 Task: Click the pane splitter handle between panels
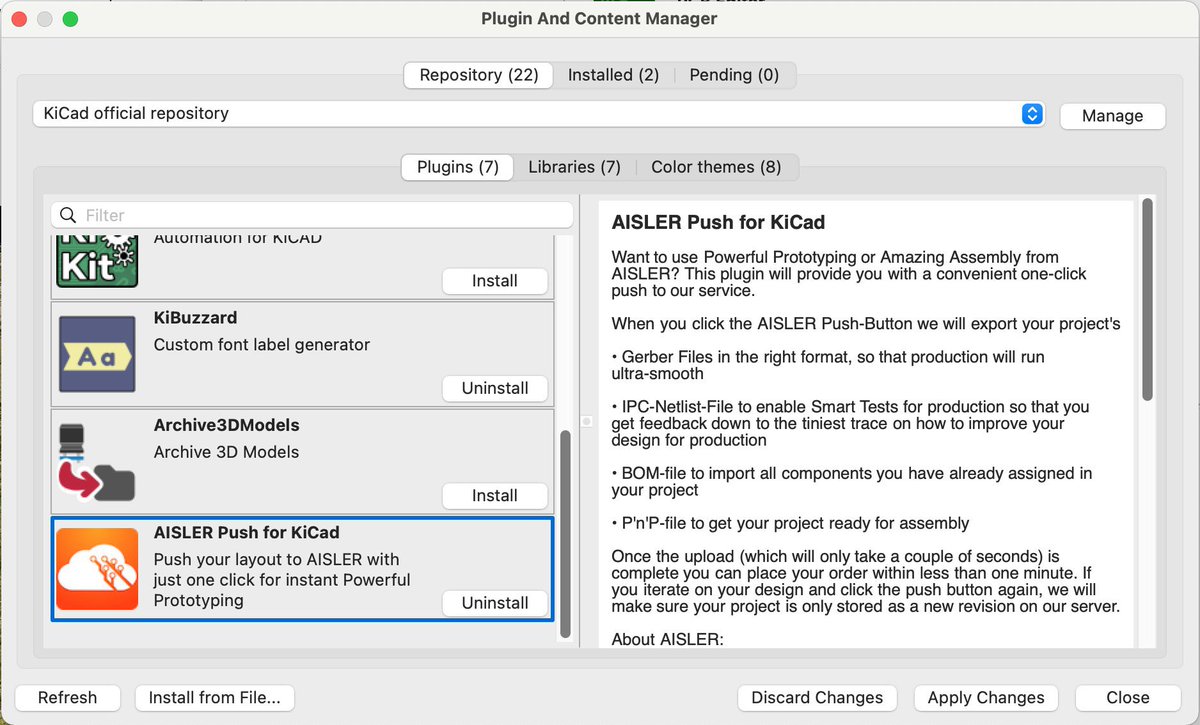pos(585,422)
